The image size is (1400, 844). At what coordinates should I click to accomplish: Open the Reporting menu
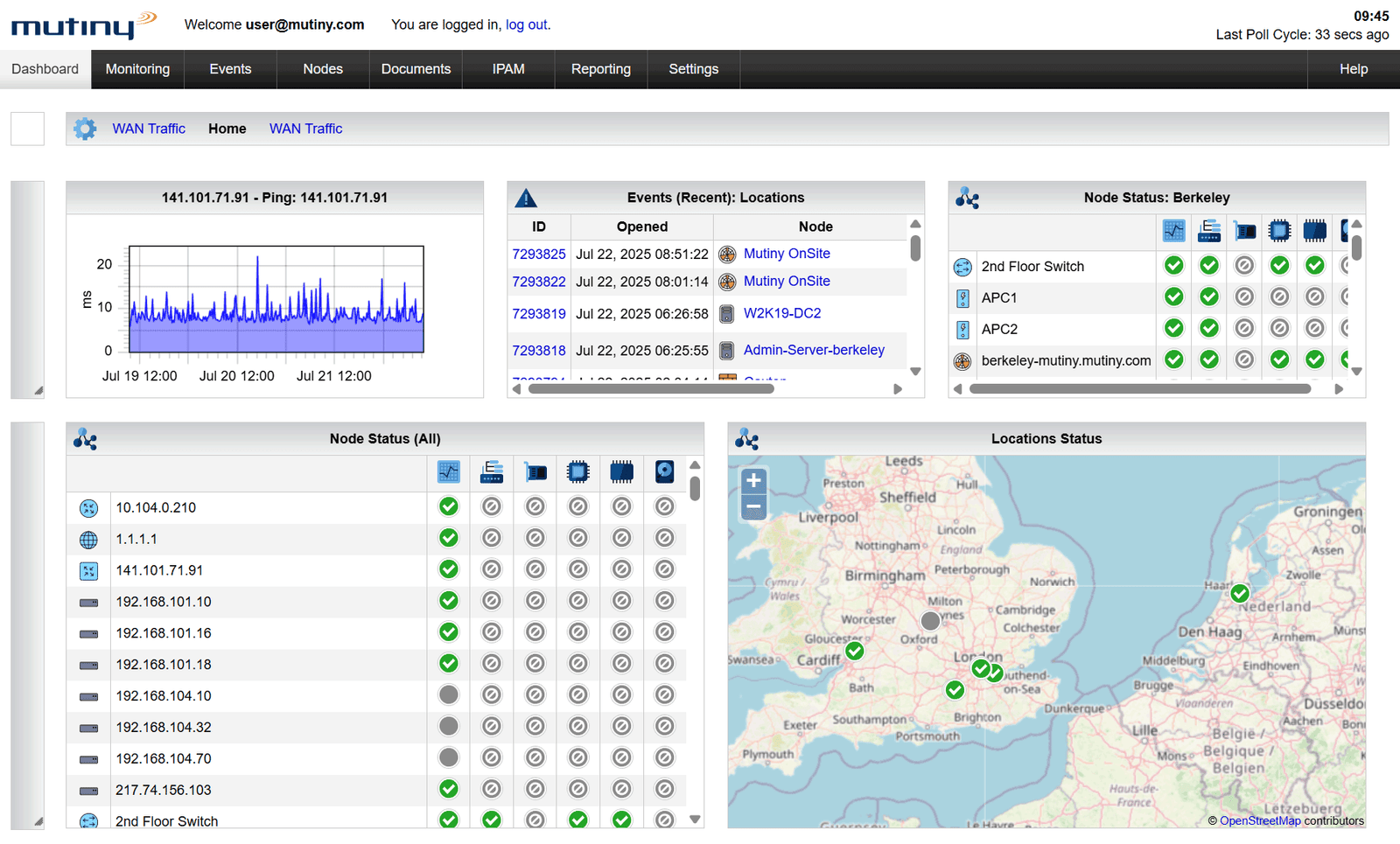click(x=600, y=69)
